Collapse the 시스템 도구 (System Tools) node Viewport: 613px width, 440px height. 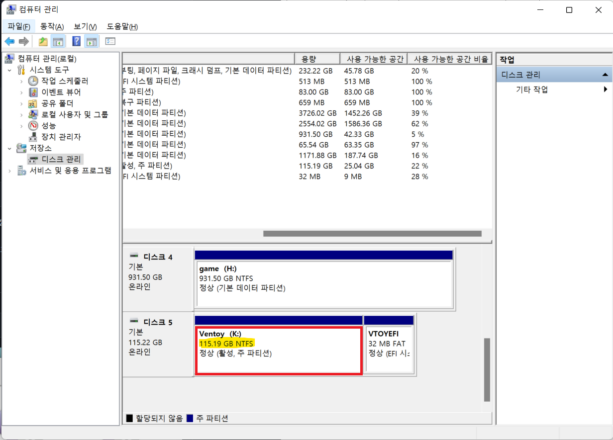pyautogui.click(x=10, y=70)
